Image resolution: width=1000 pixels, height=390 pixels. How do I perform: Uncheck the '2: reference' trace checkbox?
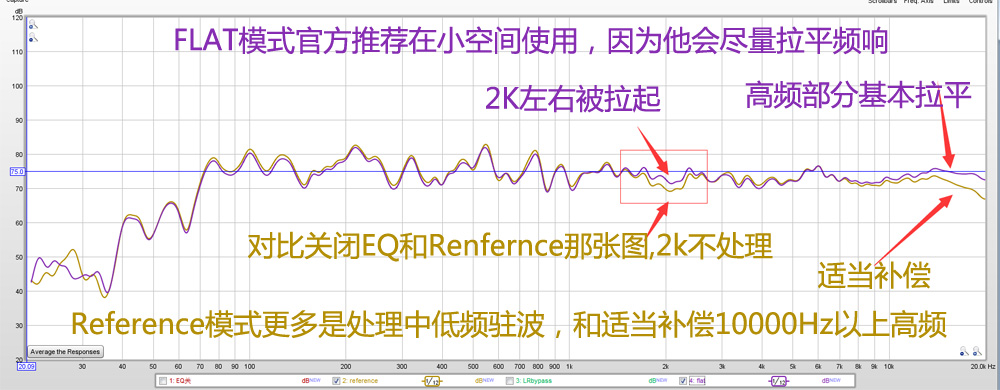(336, 381)
